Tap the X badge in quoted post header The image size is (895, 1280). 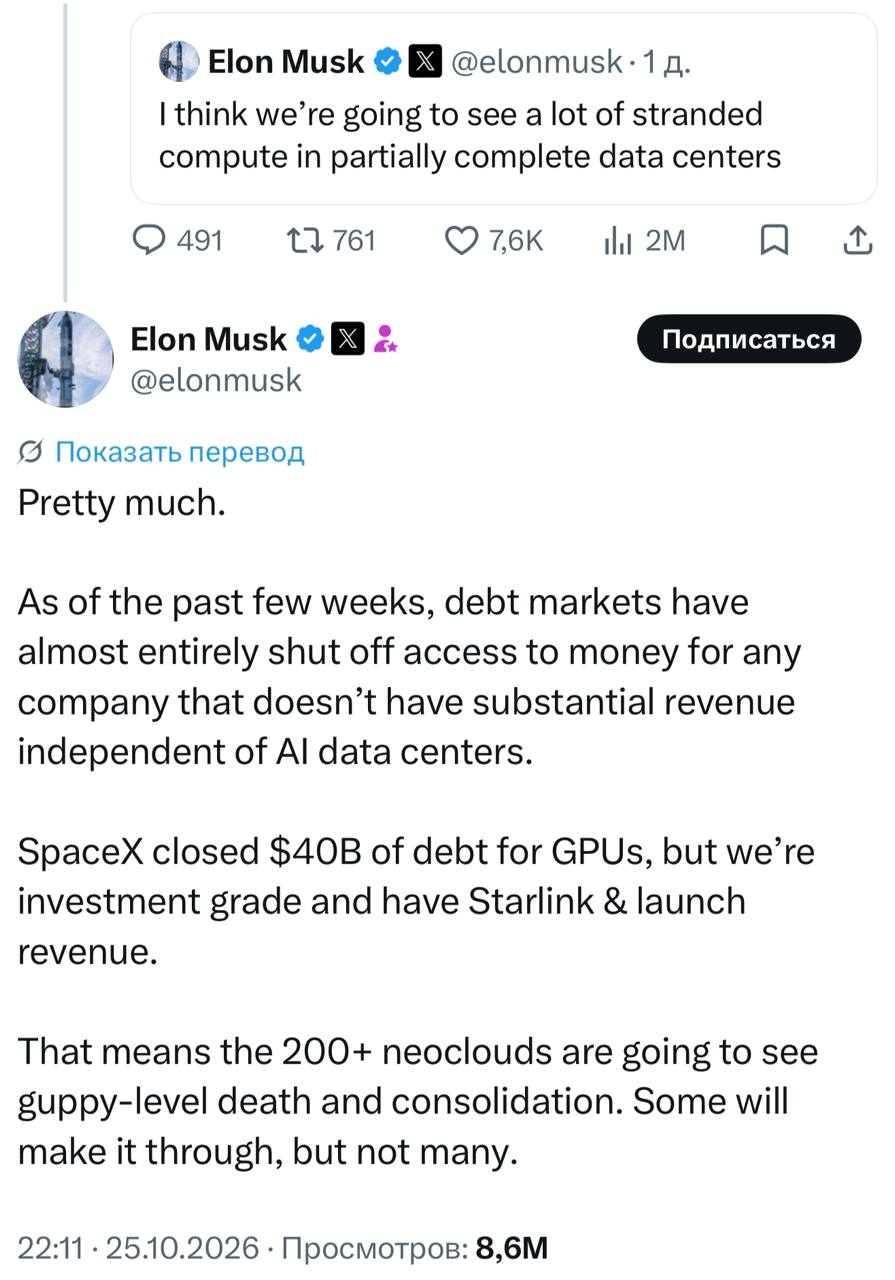point(424,61)
